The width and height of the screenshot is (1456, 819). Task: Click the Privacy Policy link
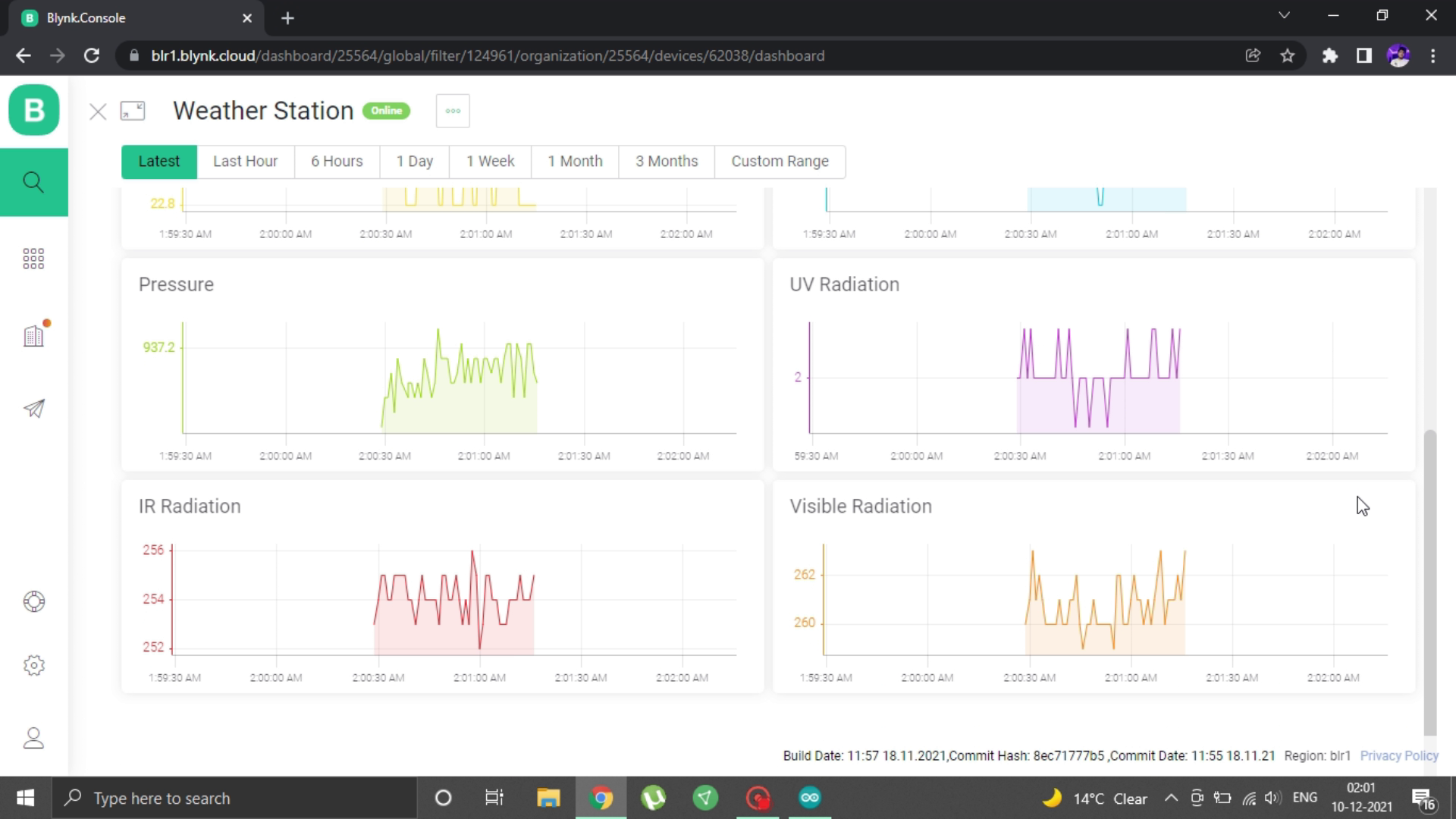coord(1398,755)
